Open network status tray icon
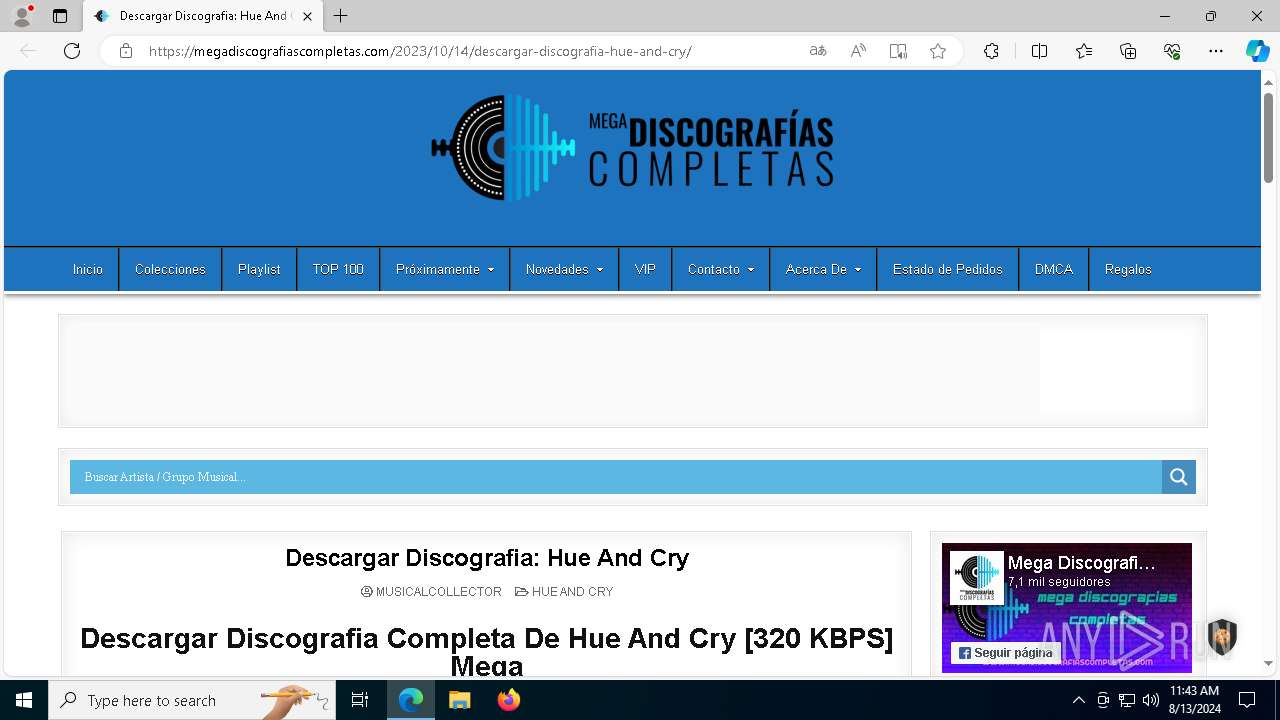Image resolution: width=1280 pixels, height=720 pixels. pyautogui.click(x=1127, y=700)
